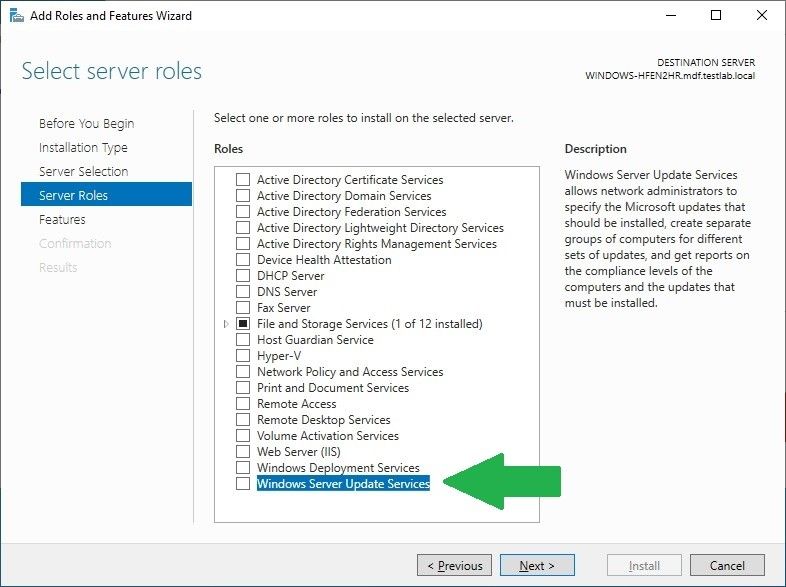
Task: Tick the Host Guardian Service checkbox
Action: click(x=243, y=340)
